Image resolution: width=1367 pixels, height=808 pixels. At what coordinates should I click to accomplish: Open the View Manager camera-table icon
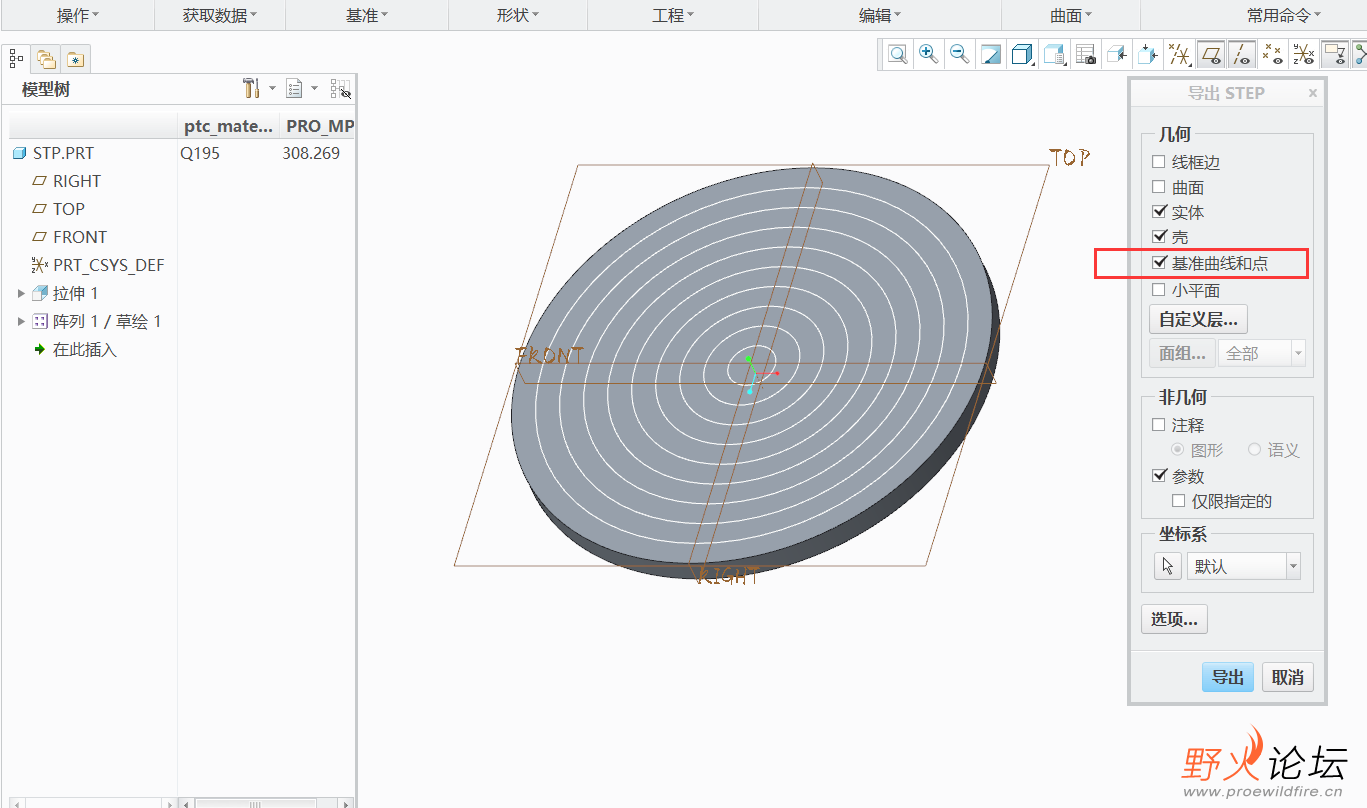pyautogui.click(x=1086, y=54)
